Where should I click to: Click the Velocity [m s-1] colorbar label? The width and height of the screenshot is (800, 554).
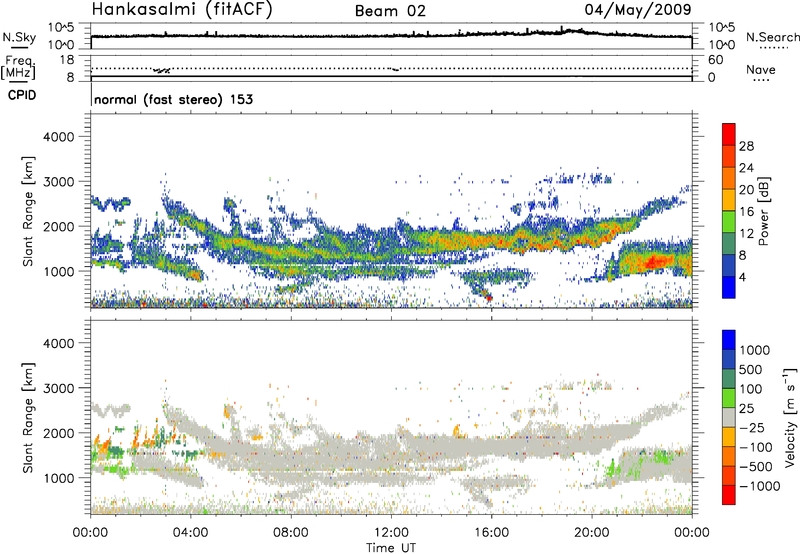(790, 417)
